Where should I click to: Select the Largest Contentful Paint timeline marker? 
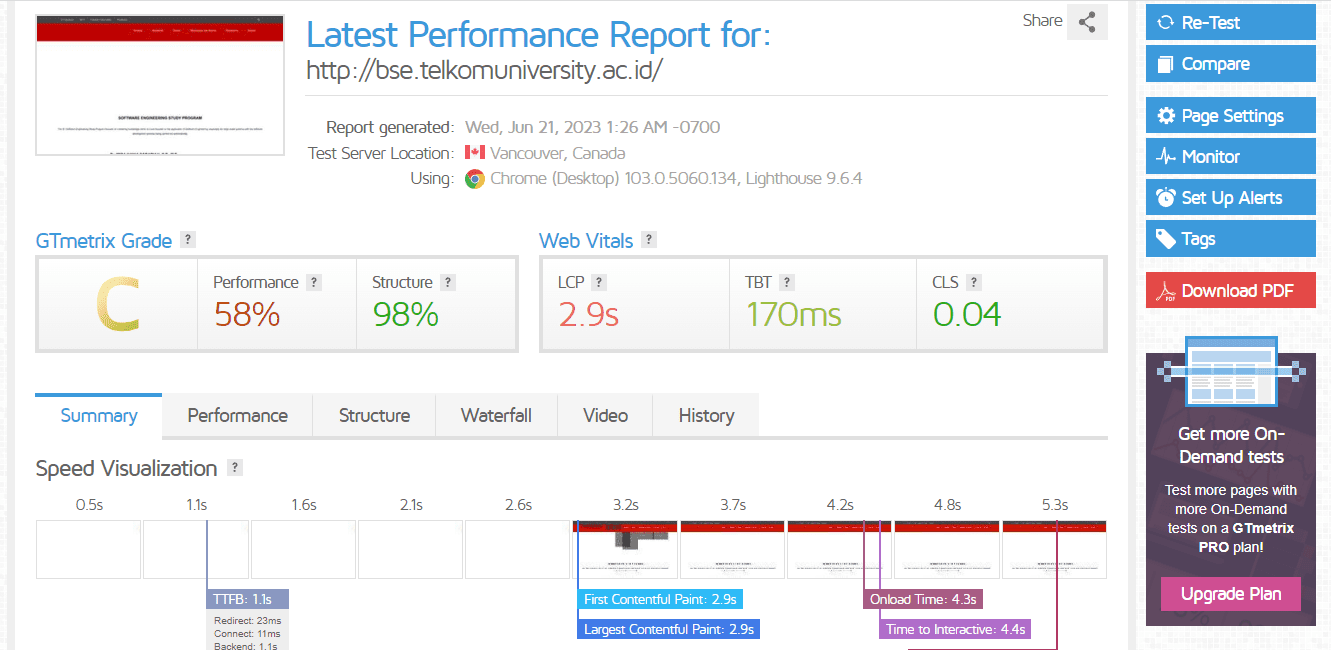click(x=668, y=629)
